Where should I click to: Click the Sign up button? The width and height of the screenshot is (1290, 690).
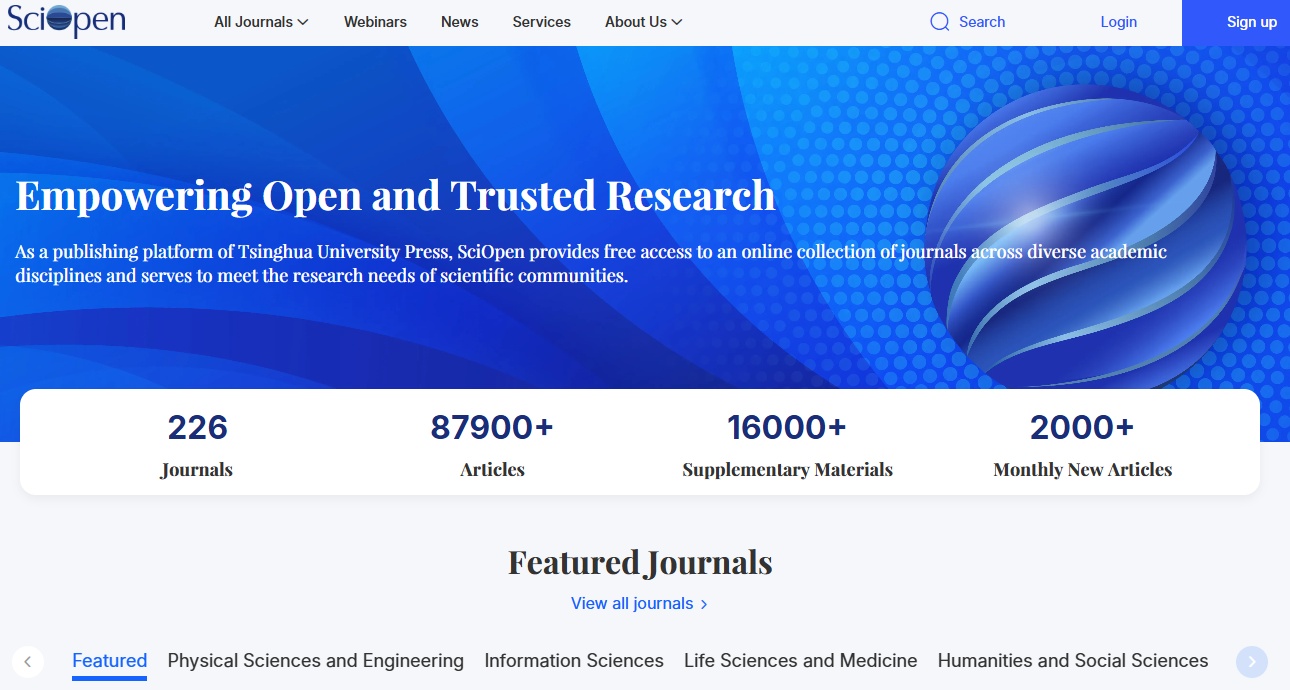(1236, 23)
